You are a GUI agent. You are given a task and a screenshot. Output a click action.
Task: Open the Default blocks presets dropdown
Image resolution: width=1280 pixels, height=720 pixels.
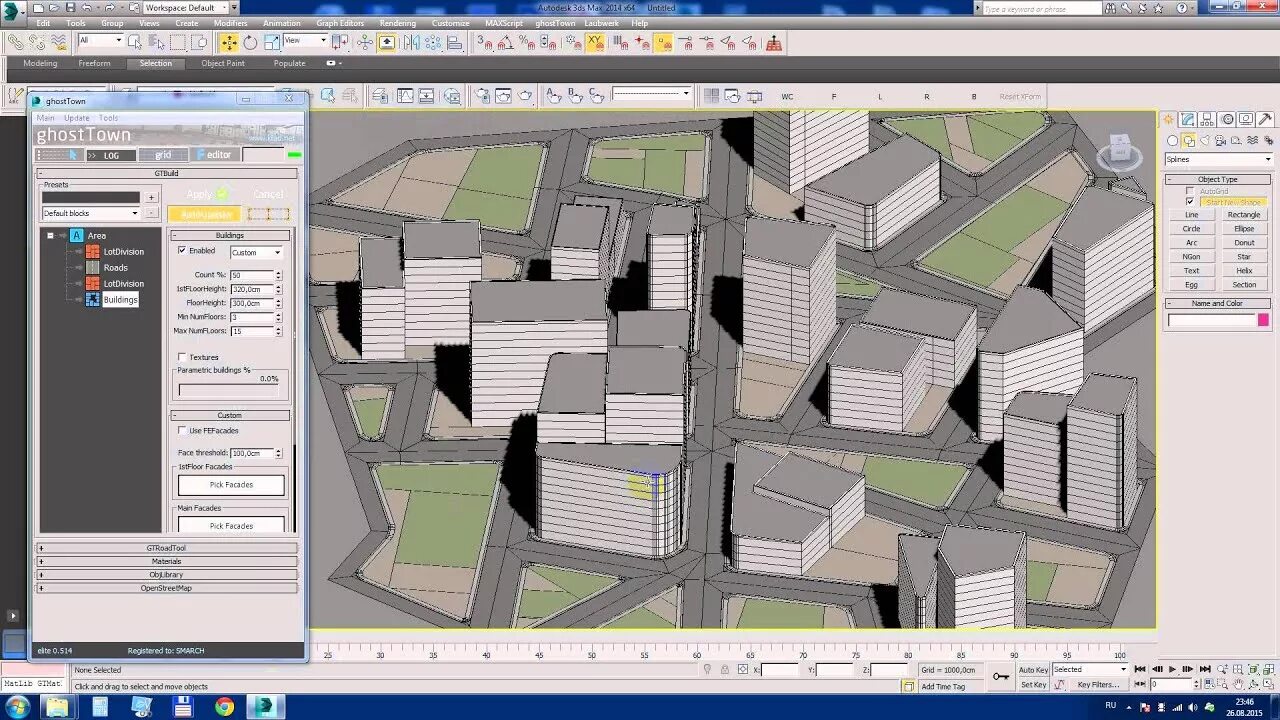pyautogui.click(x=90, y=213)
